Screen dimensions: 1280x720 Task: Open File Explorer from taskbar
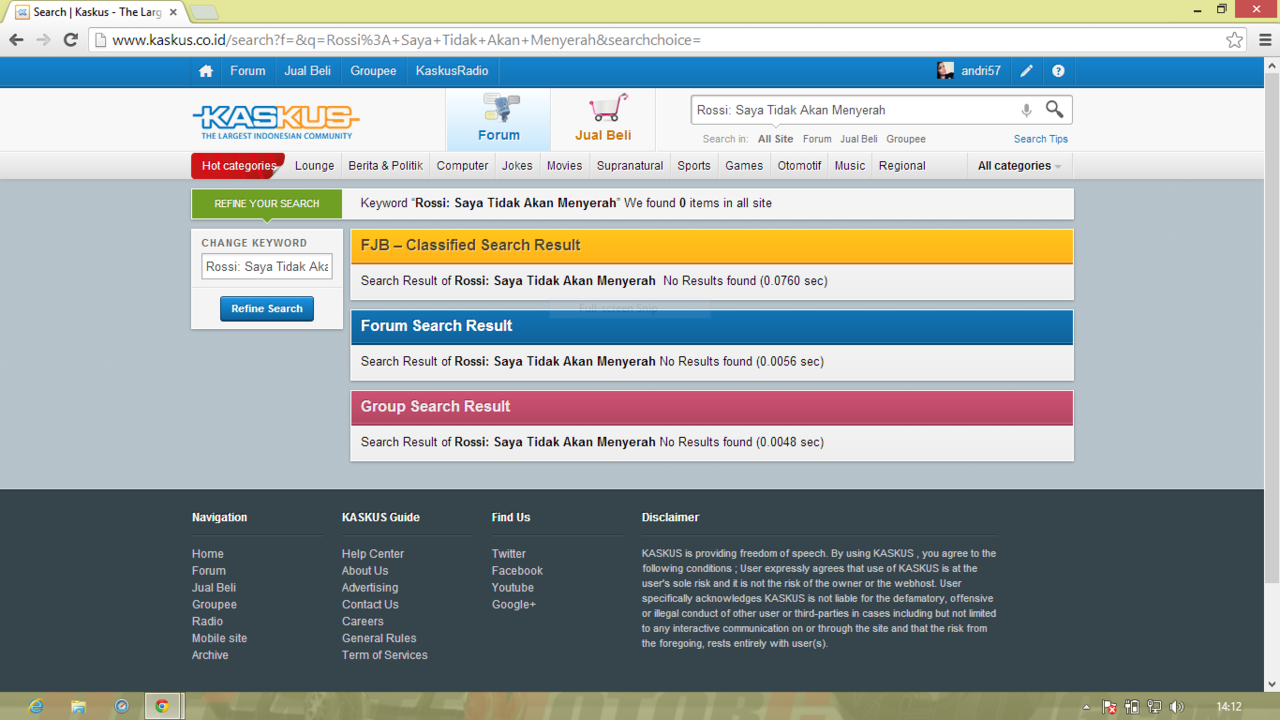pyautogui.click(x=78, y=706)
